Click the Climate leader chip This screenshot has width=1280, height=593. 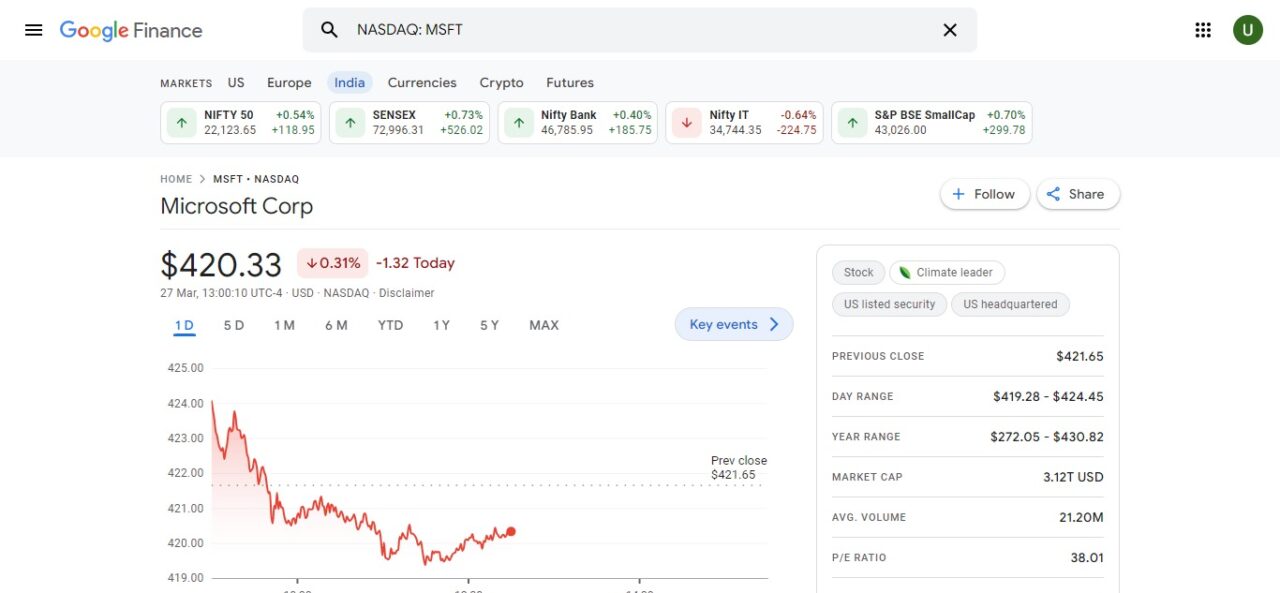click(947, 272)
